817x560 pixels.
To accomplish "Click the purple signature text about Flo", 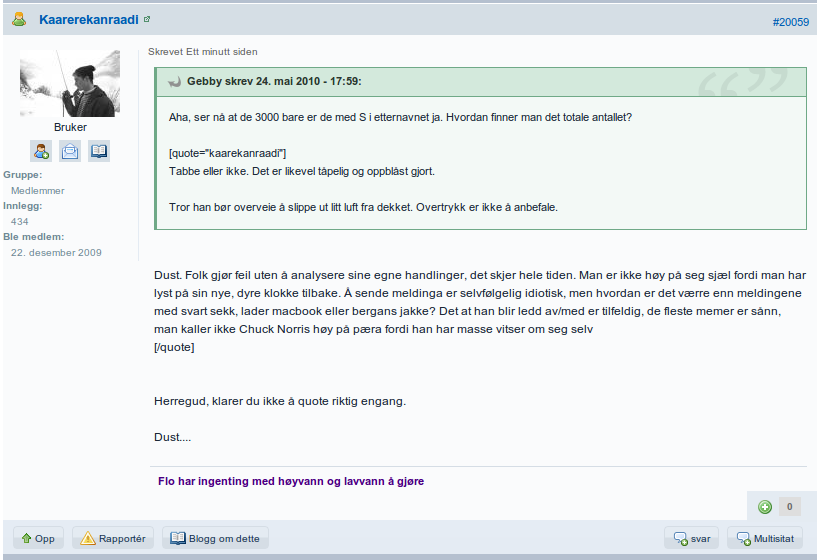I will coord(291,481).
